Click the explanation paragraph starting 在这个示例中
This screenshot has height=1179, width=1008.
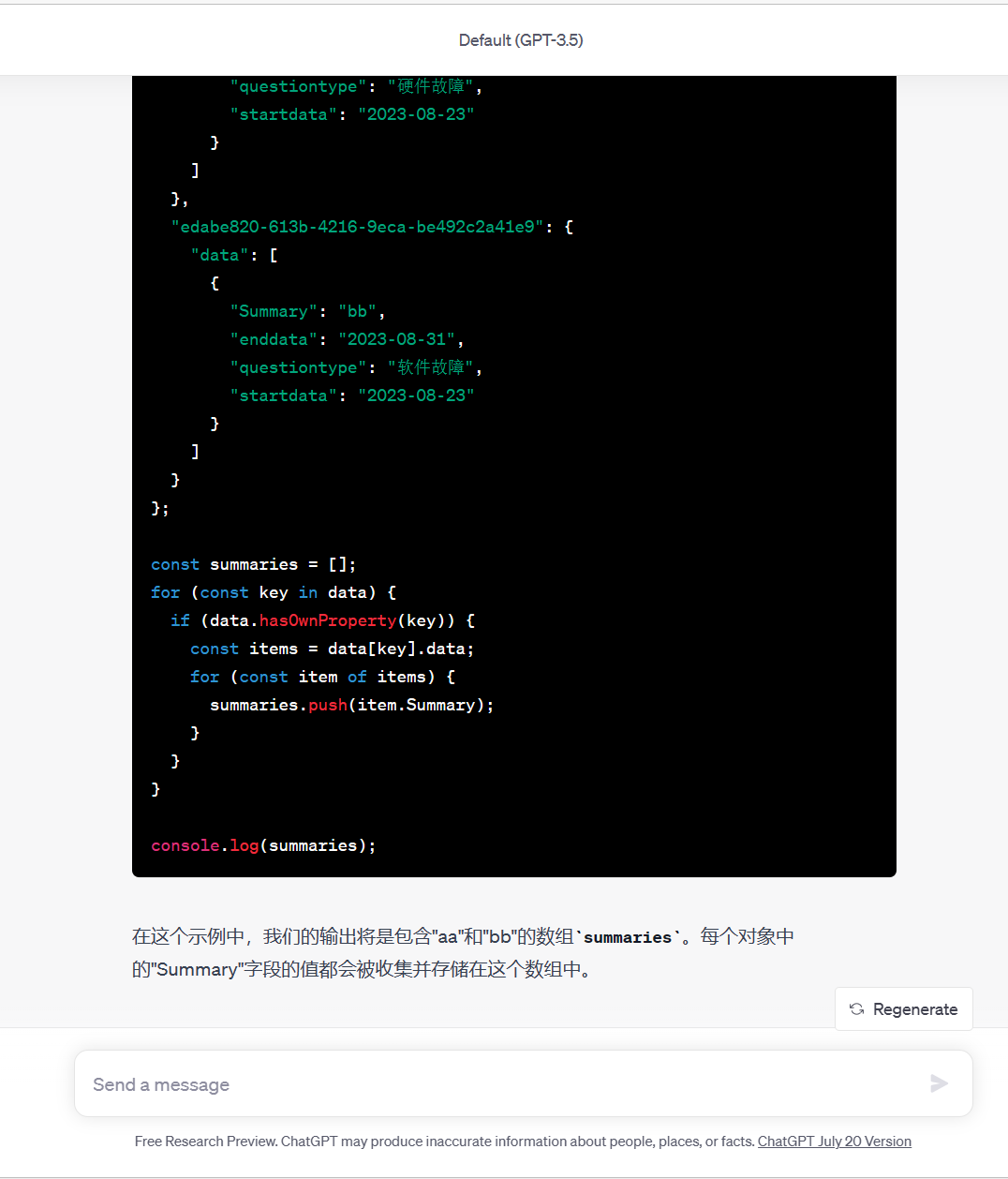click(x=464, y=953)
